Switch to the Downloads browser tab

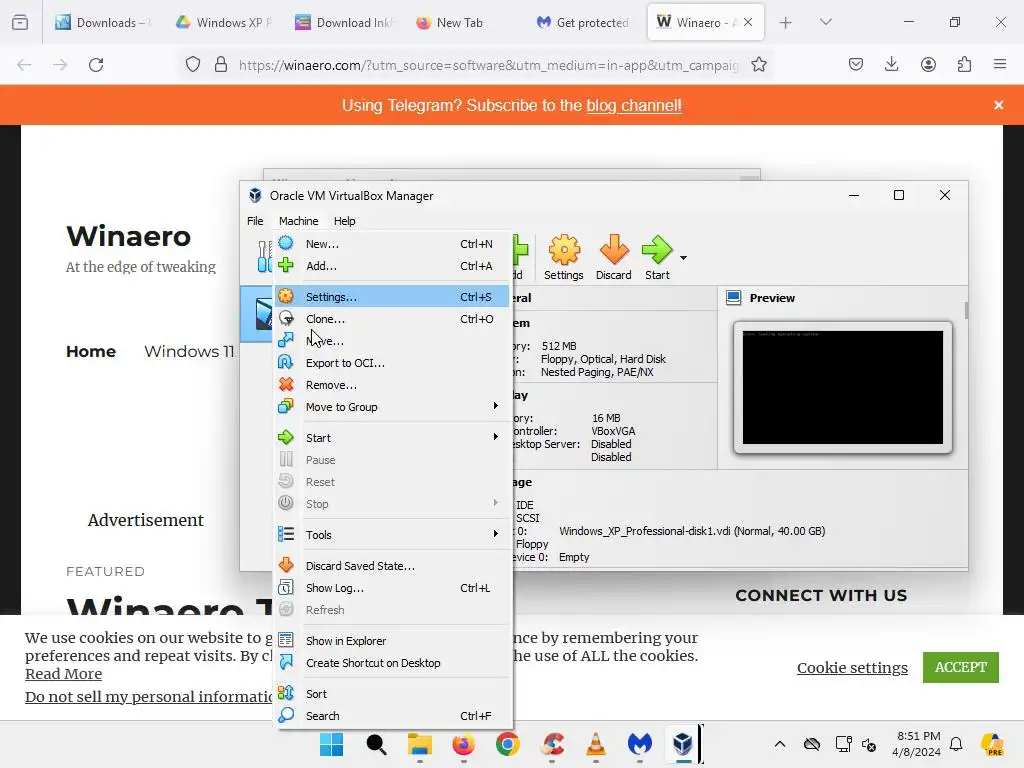104,22
